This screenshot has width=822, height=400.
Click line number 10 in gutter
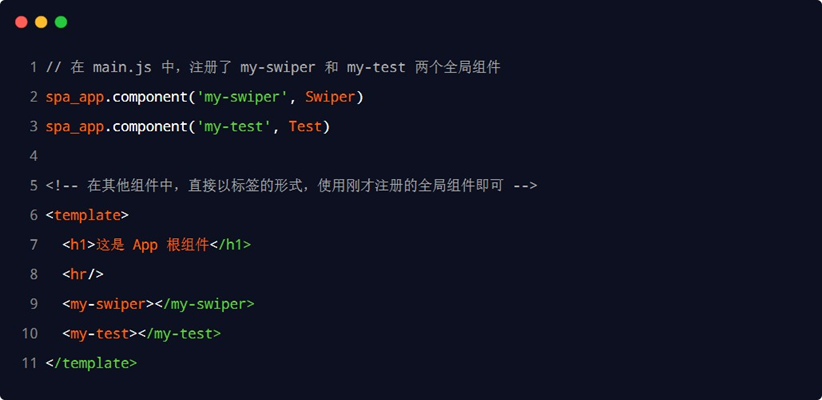(x=30, y=334)
